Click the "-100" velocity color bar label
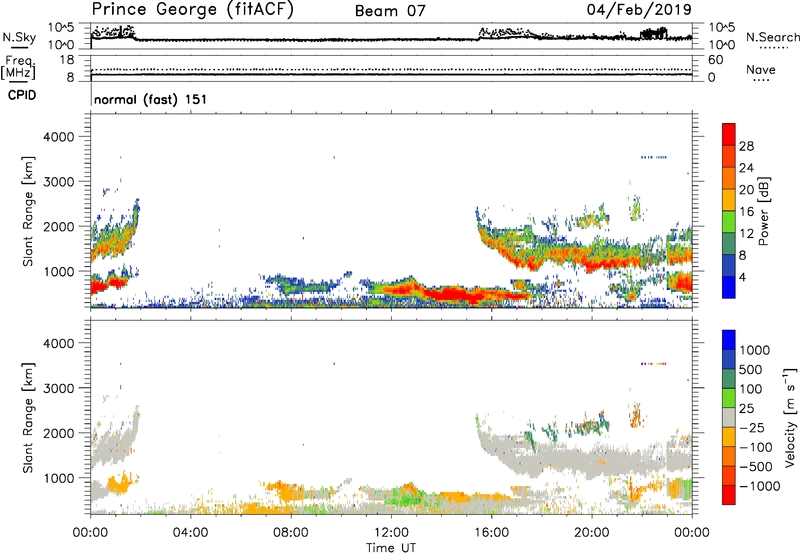800x554 pixels. (x=756, y=447)
